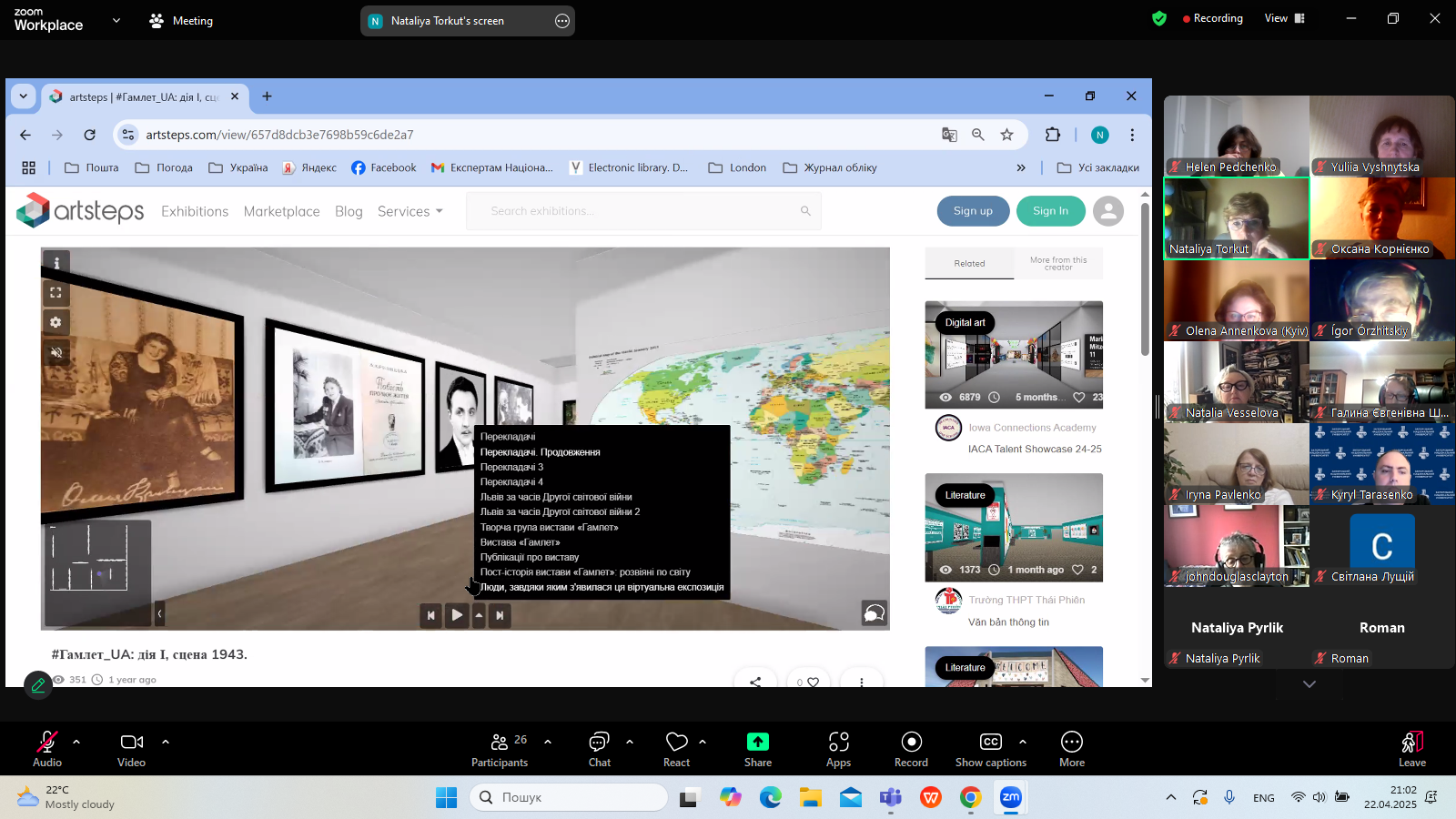Open Zoom React emoji options
1456x819 pixels.
[x=676, y=749]
